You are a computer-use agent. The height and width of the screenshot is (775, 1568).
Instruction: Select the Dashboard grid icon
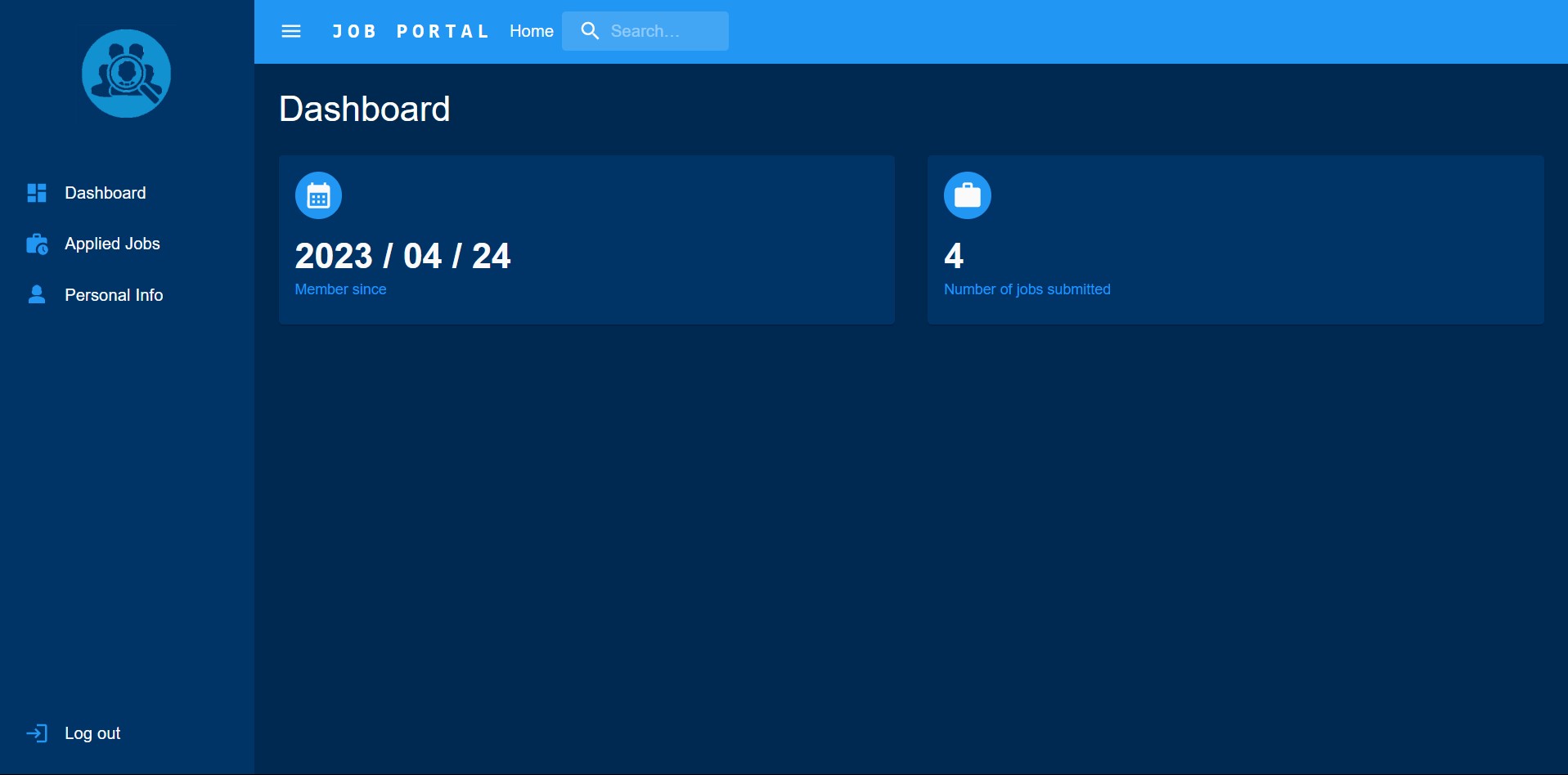click(x=36, y=193)
